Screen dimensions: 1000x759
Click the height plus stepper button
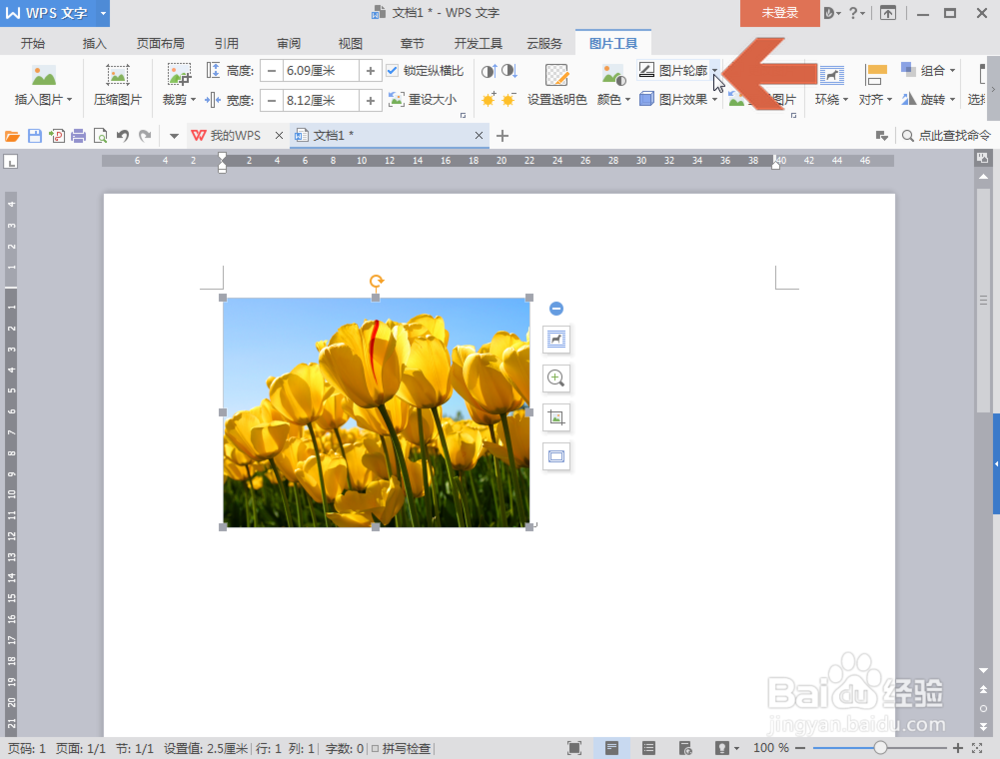click(371, 71)
